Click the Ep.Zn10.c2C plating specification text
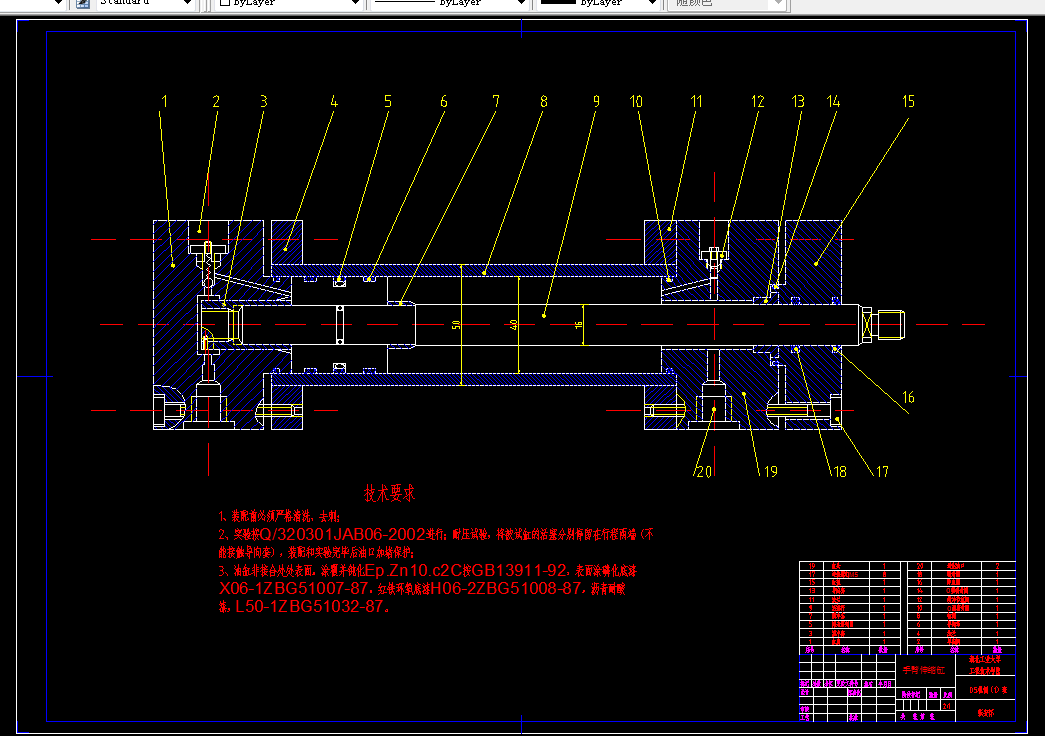The width and height of the screenshot is (1045, 736). click(x=414, y=571)
